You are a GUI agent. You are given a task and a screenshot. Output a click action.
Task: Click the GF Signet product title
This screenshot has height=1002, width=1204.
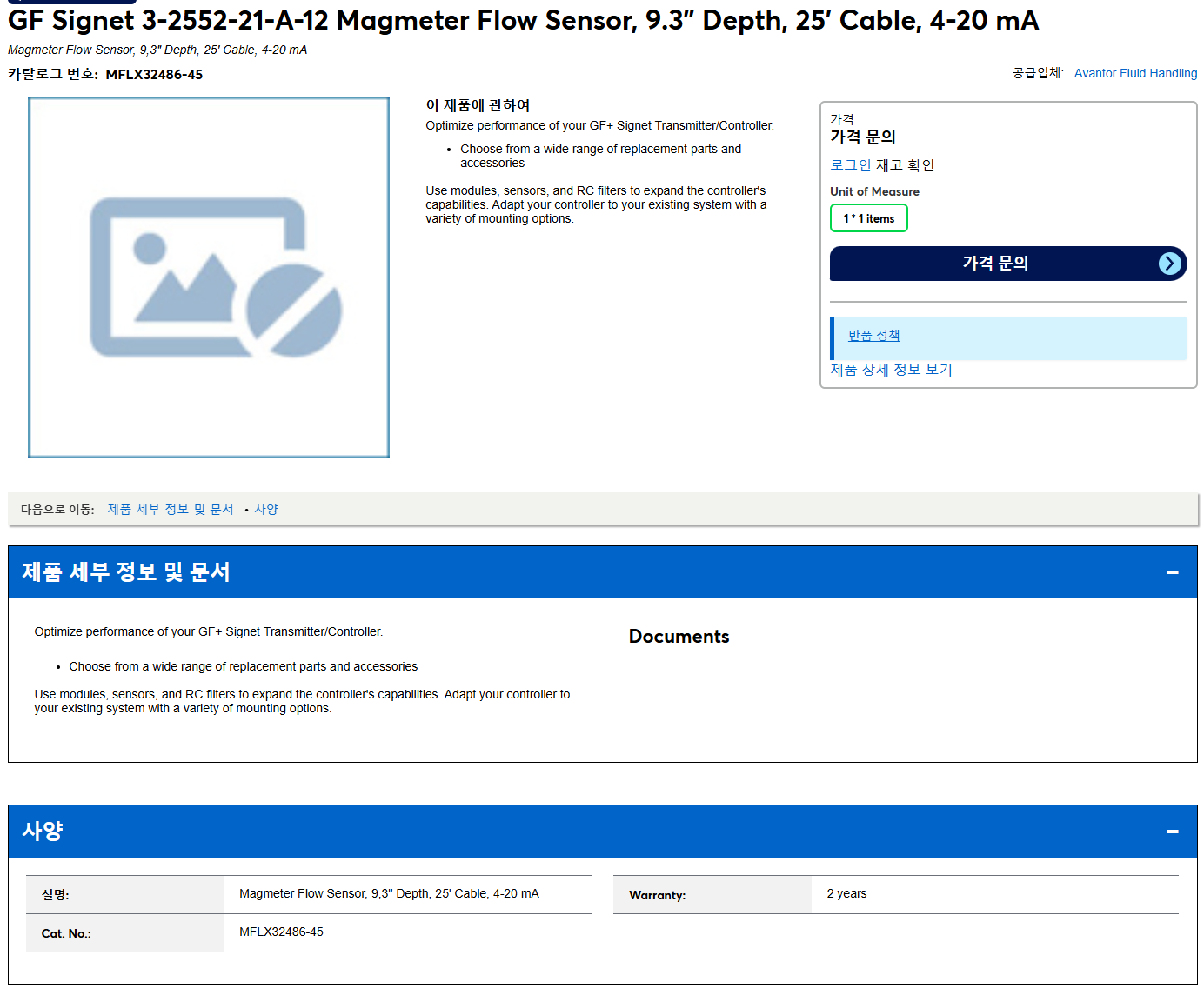[x=524, y=20]
